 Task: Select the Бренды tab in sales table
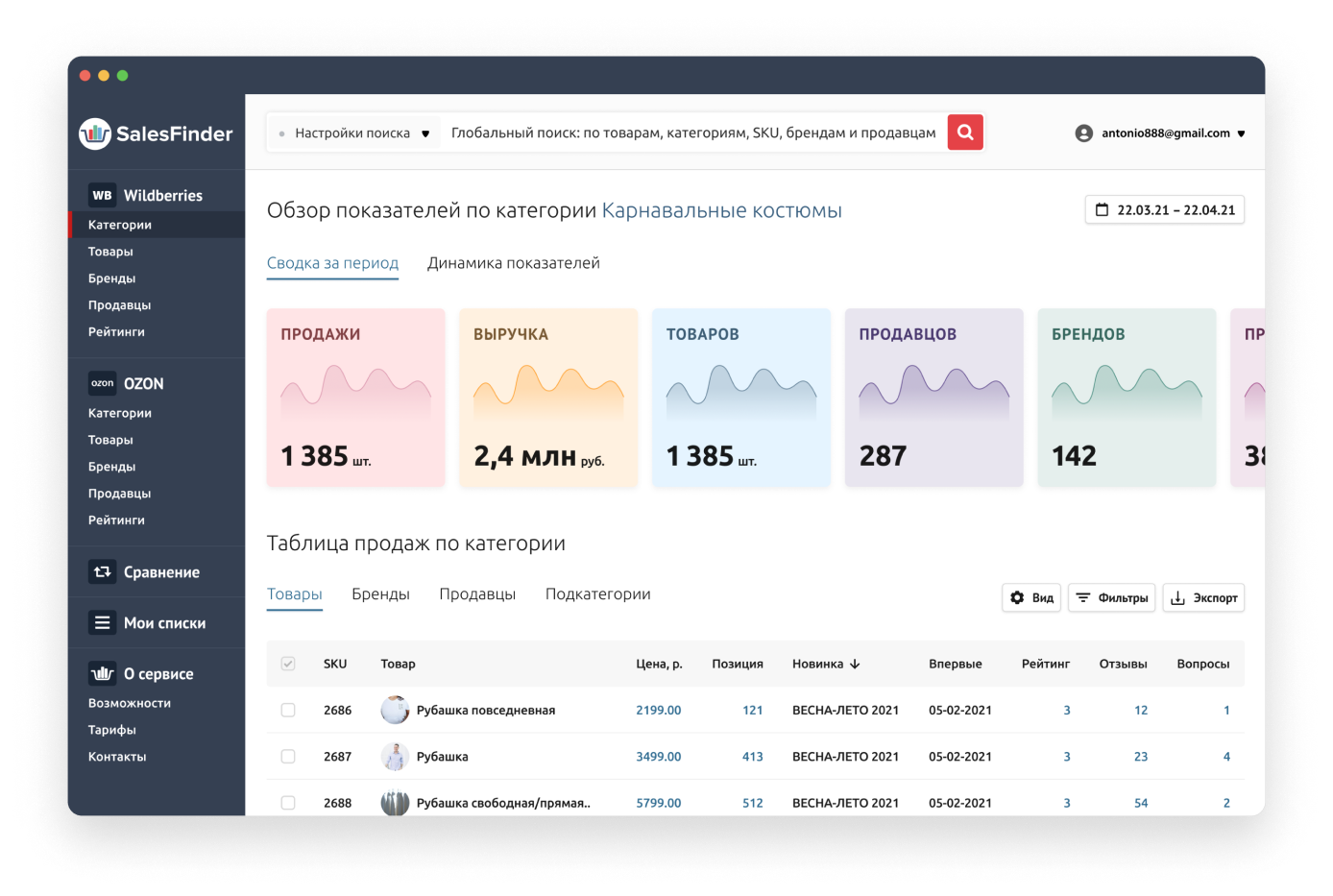(380, 594)
